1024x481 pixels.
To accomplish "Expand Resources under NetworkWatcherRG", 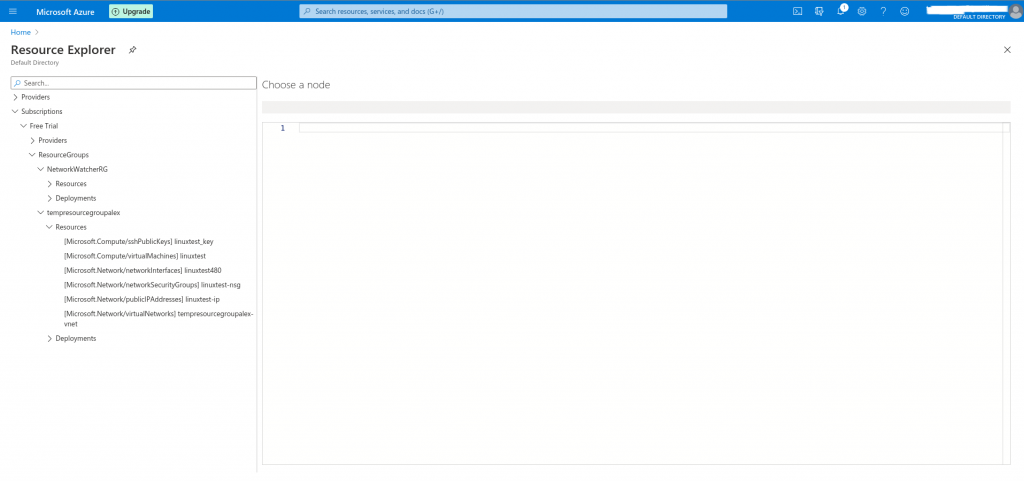I will pos(50,184).
